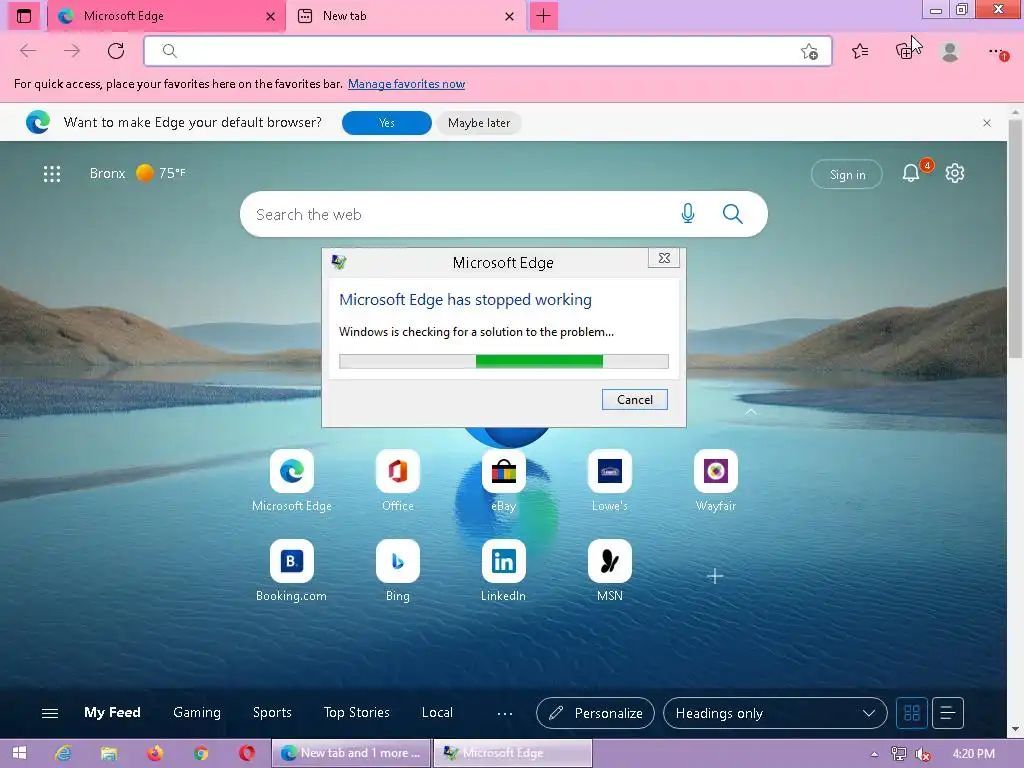This screenshot has height=768, width=1024.
Task: Switch feed to grid view layout
Action: pos(912,713)
